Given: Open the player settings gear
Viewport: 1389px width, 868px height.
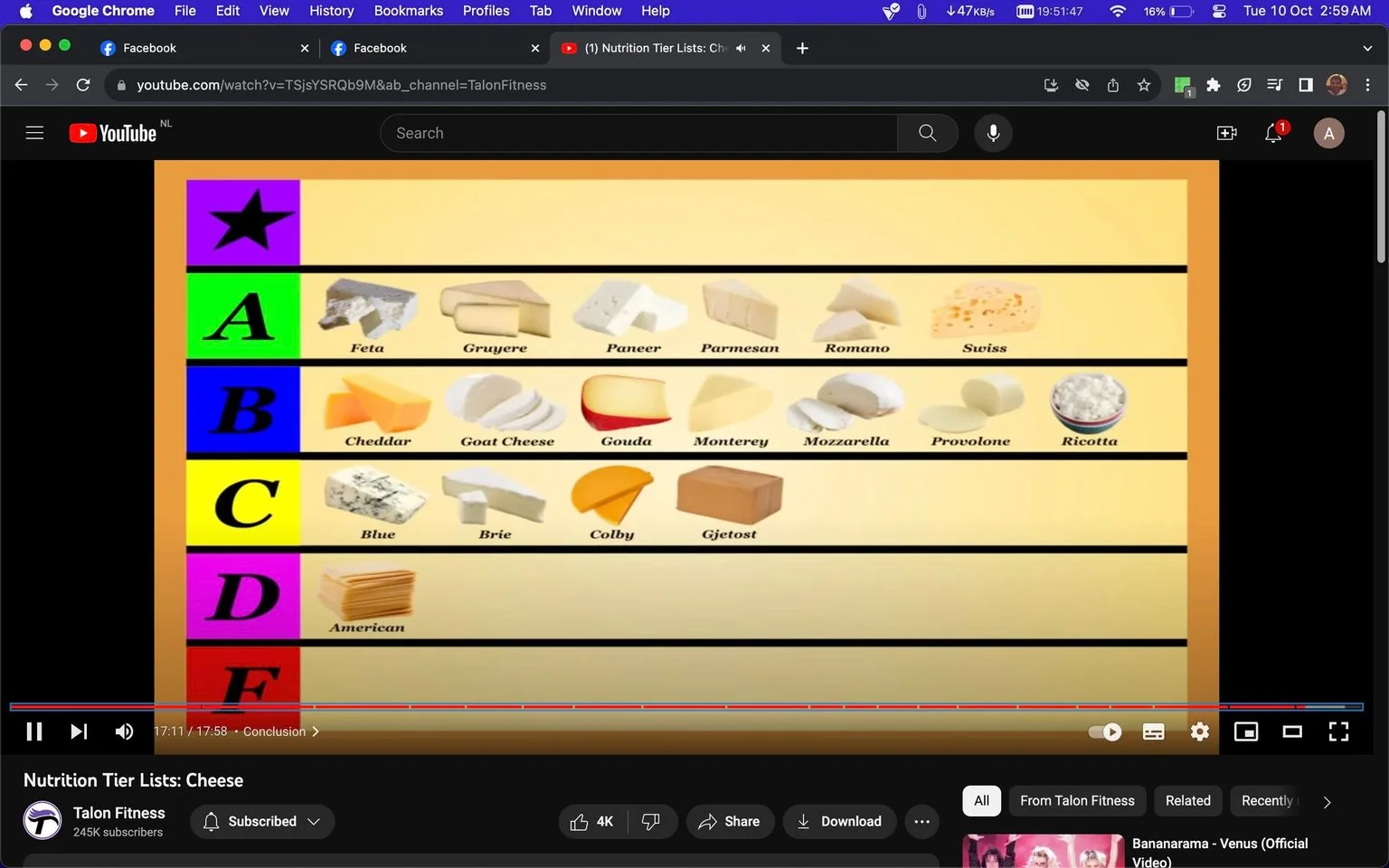Looking at the screenshot, I should (x=1199, y=731).
